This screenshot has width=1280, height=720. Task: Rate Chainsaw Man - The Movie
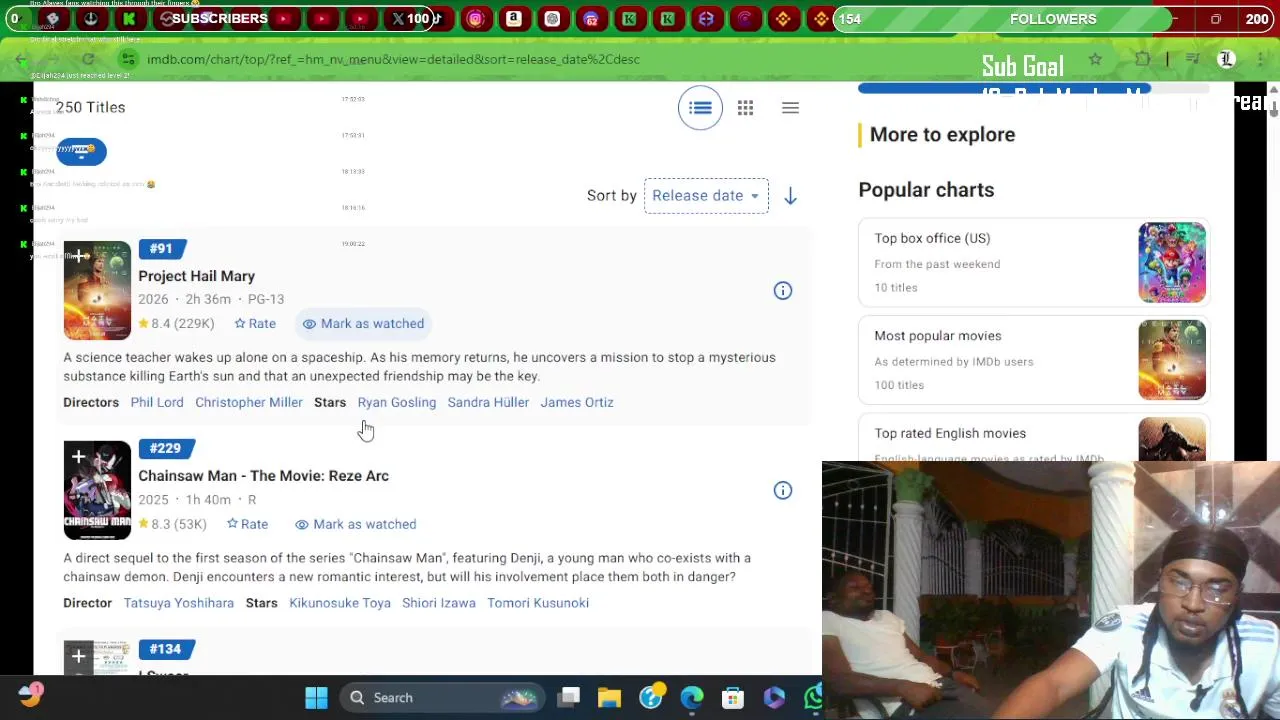pos(247,524)
